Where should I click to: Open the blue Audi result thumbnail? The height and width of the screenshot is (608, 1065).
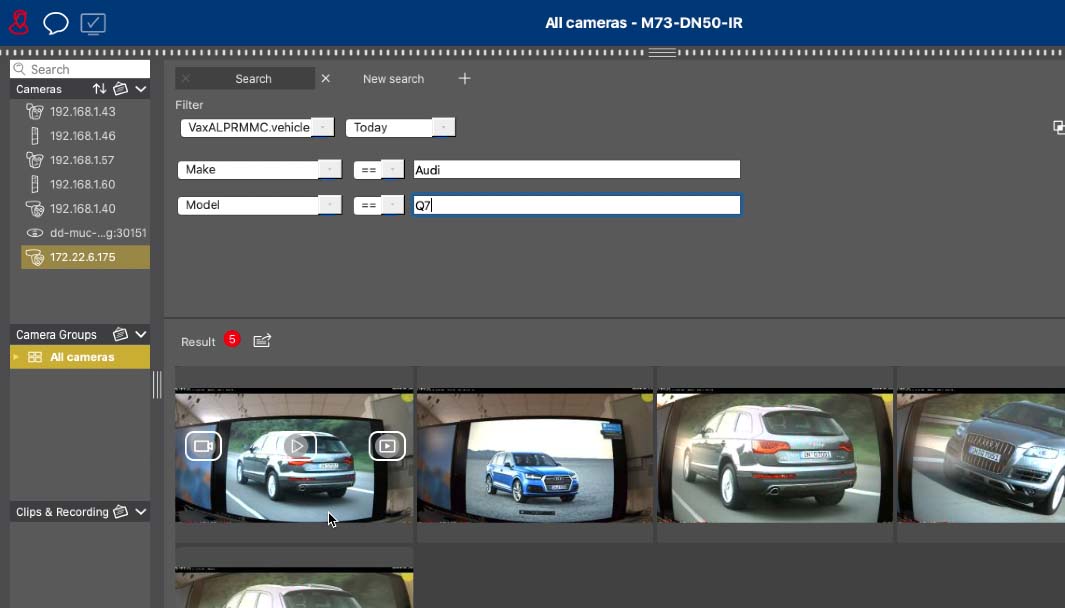point(535,455)
